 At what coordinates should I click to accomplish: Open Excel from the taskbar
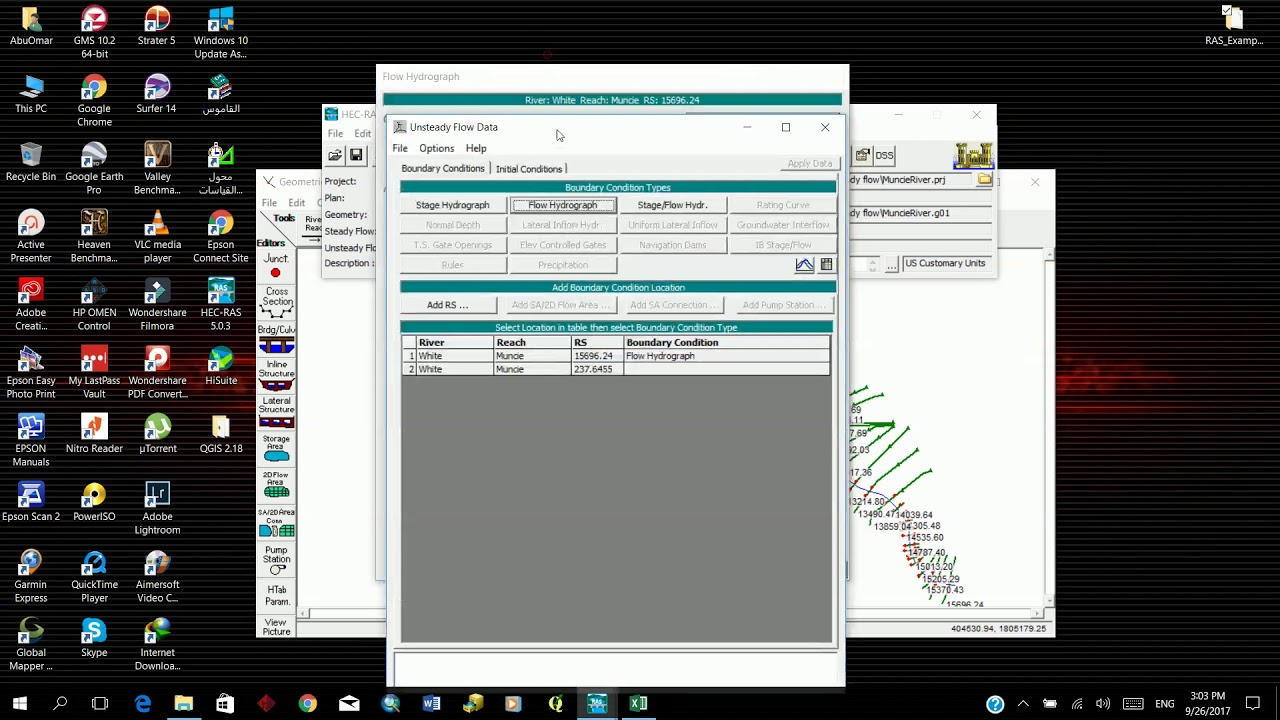tap(638, 704)
